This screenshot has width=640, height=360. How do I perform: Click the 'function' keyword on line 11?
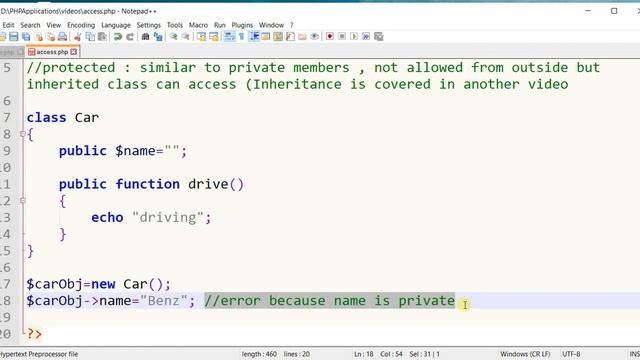(147, 184)
